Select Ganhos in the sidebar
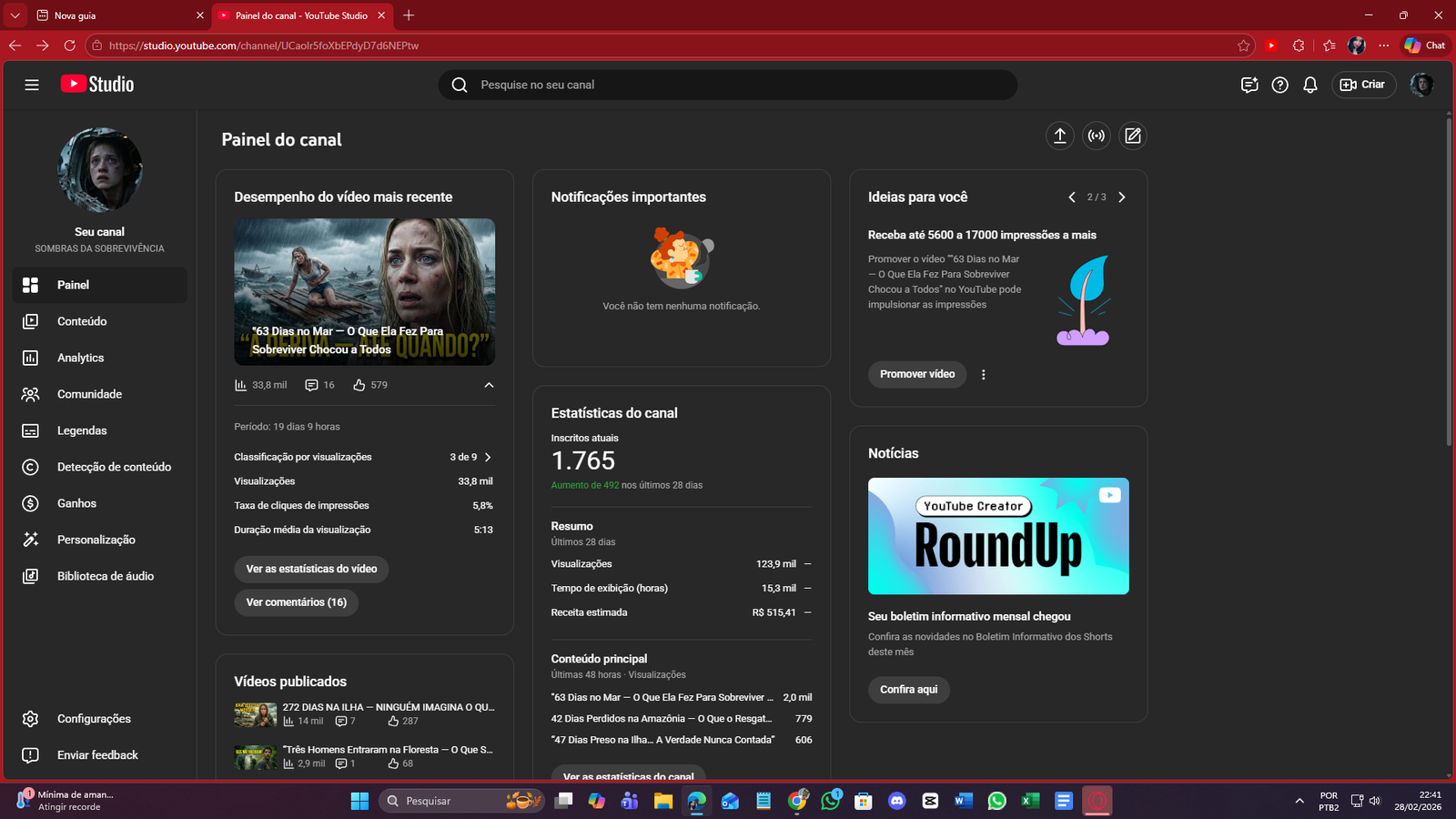The image size is (1456, 819). [76, 503]
